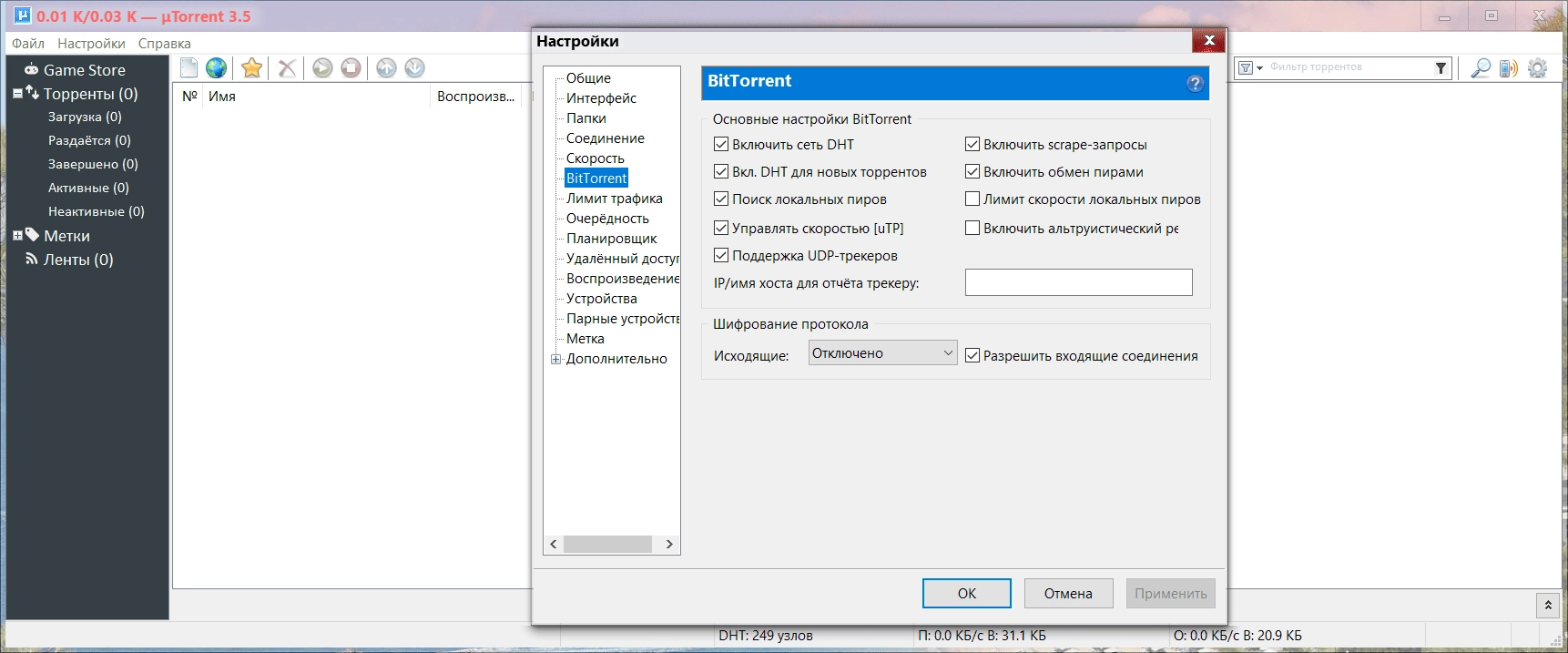
Task: Toggle Включить scrape-запросы checkbox
Action: point(972,144)
